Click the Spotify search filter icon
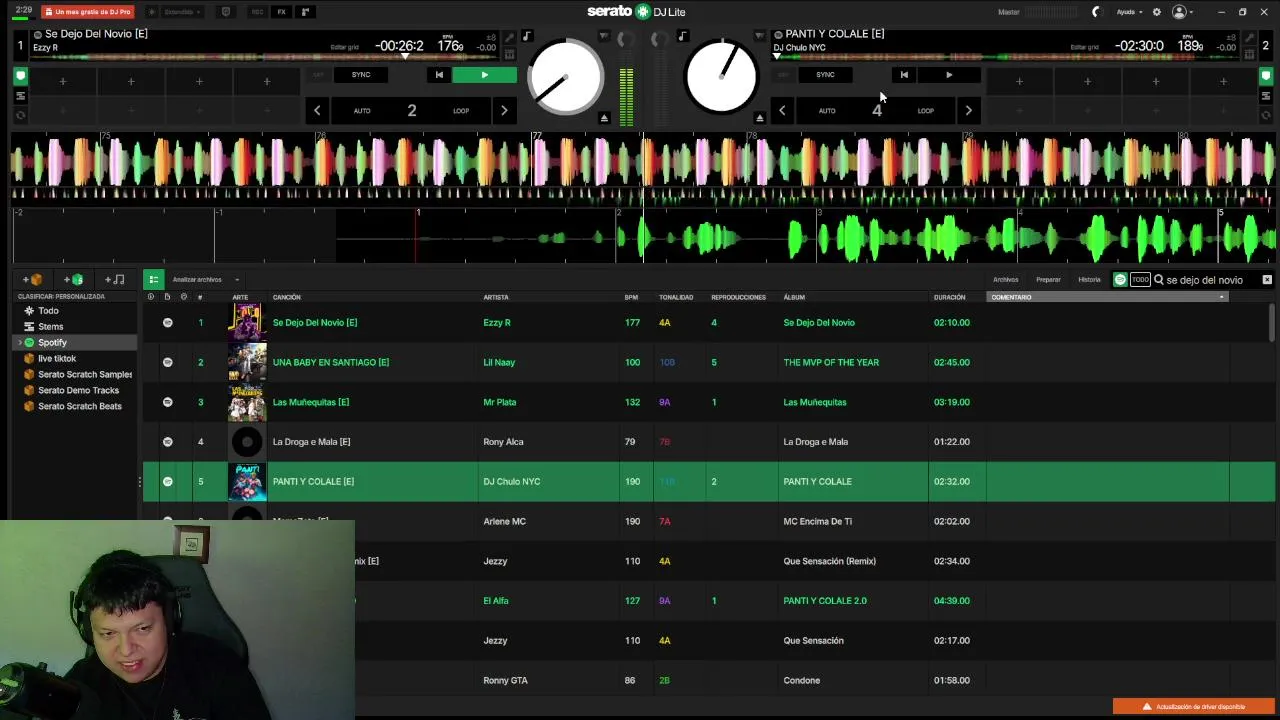Viewport: 1280px width, 720px height. click(x=1120, y=280)
